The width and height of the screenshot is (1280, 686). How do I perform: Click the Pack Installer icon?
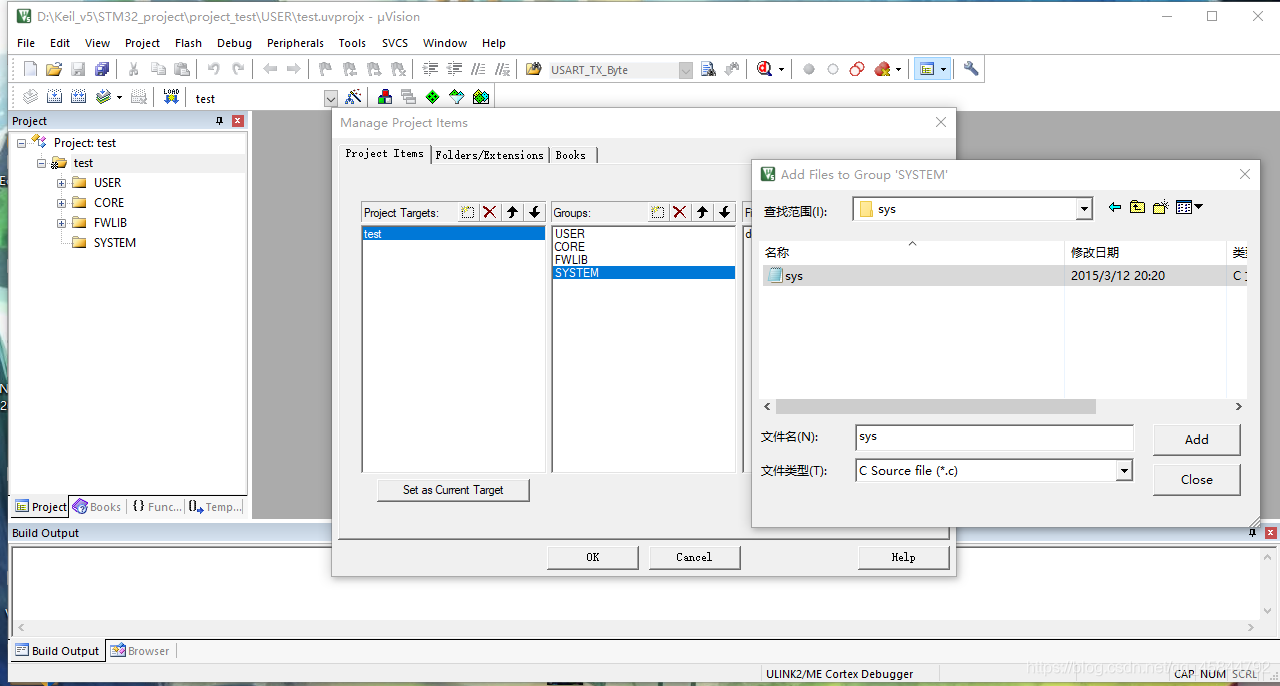[481, 97]
